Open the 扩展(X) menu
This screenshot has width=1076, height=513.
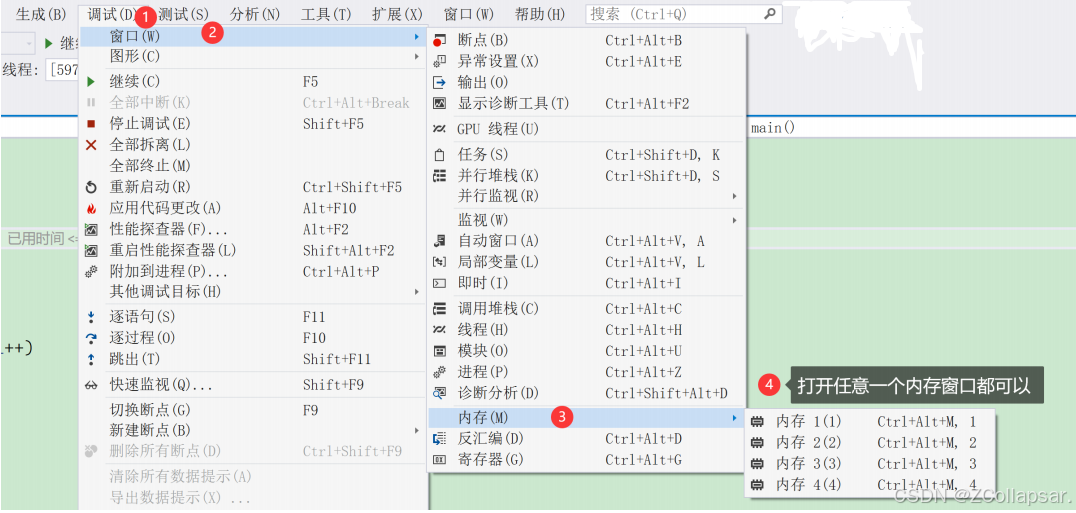[397, 14]
